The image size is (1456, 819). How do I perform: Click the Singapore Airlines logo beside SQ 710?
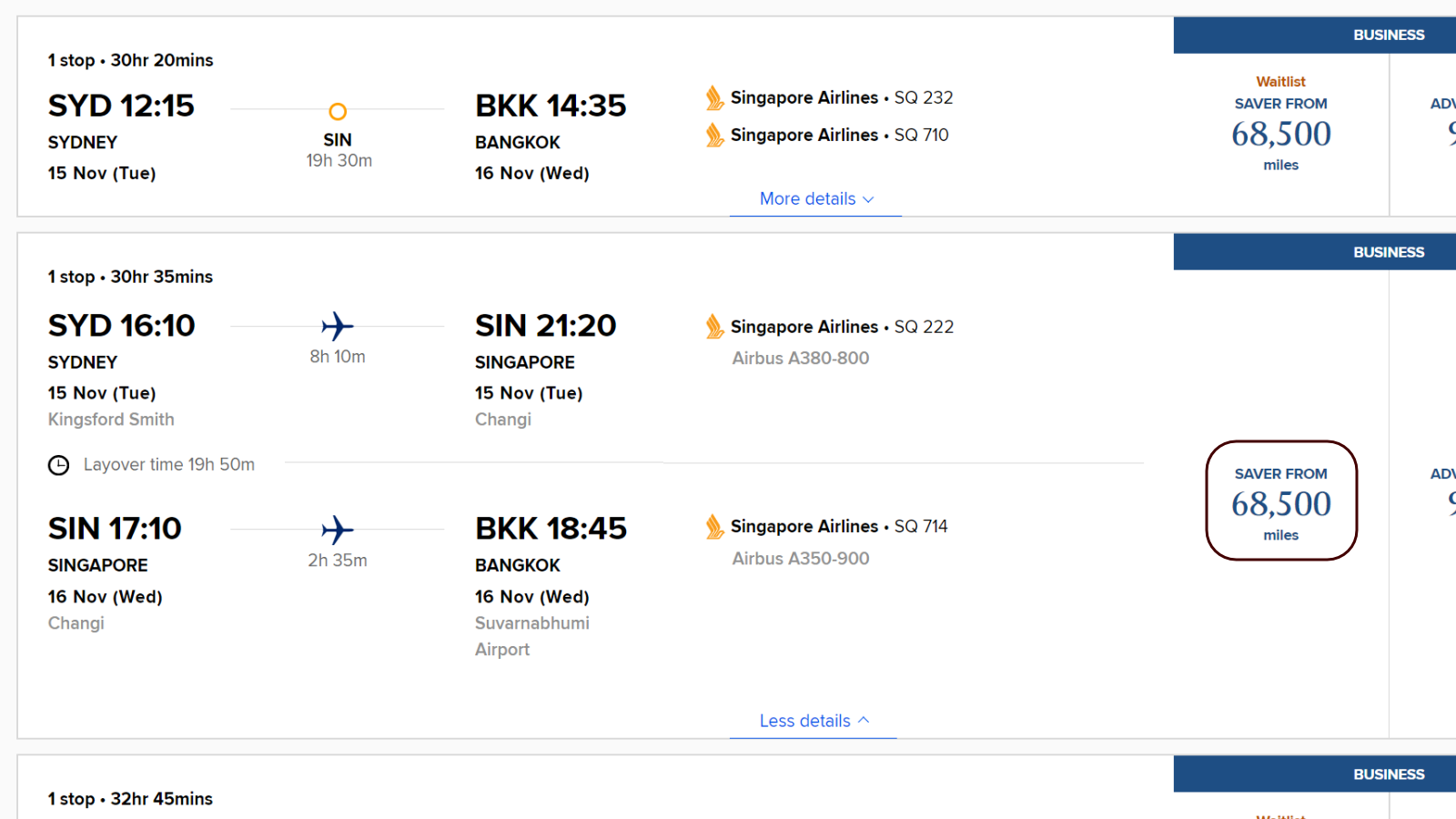[x=715, y=135]
